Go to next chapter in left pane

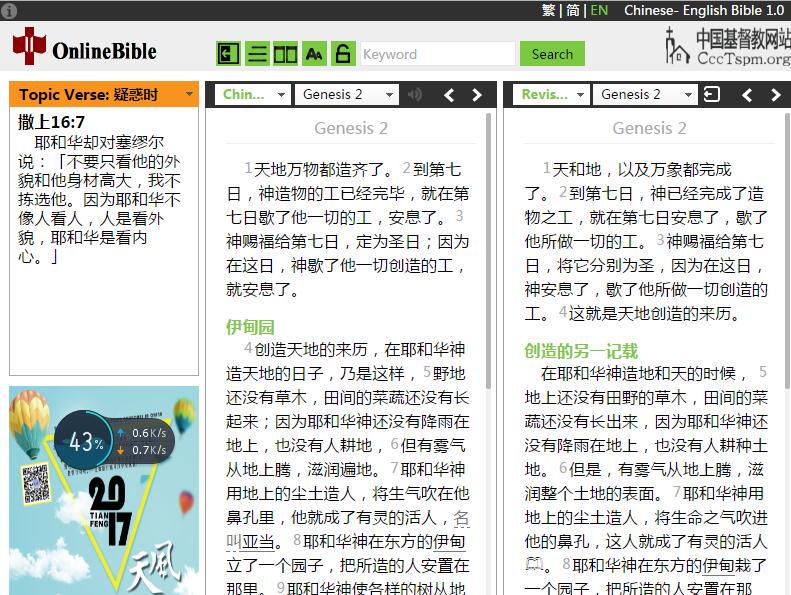click(477, 94)
